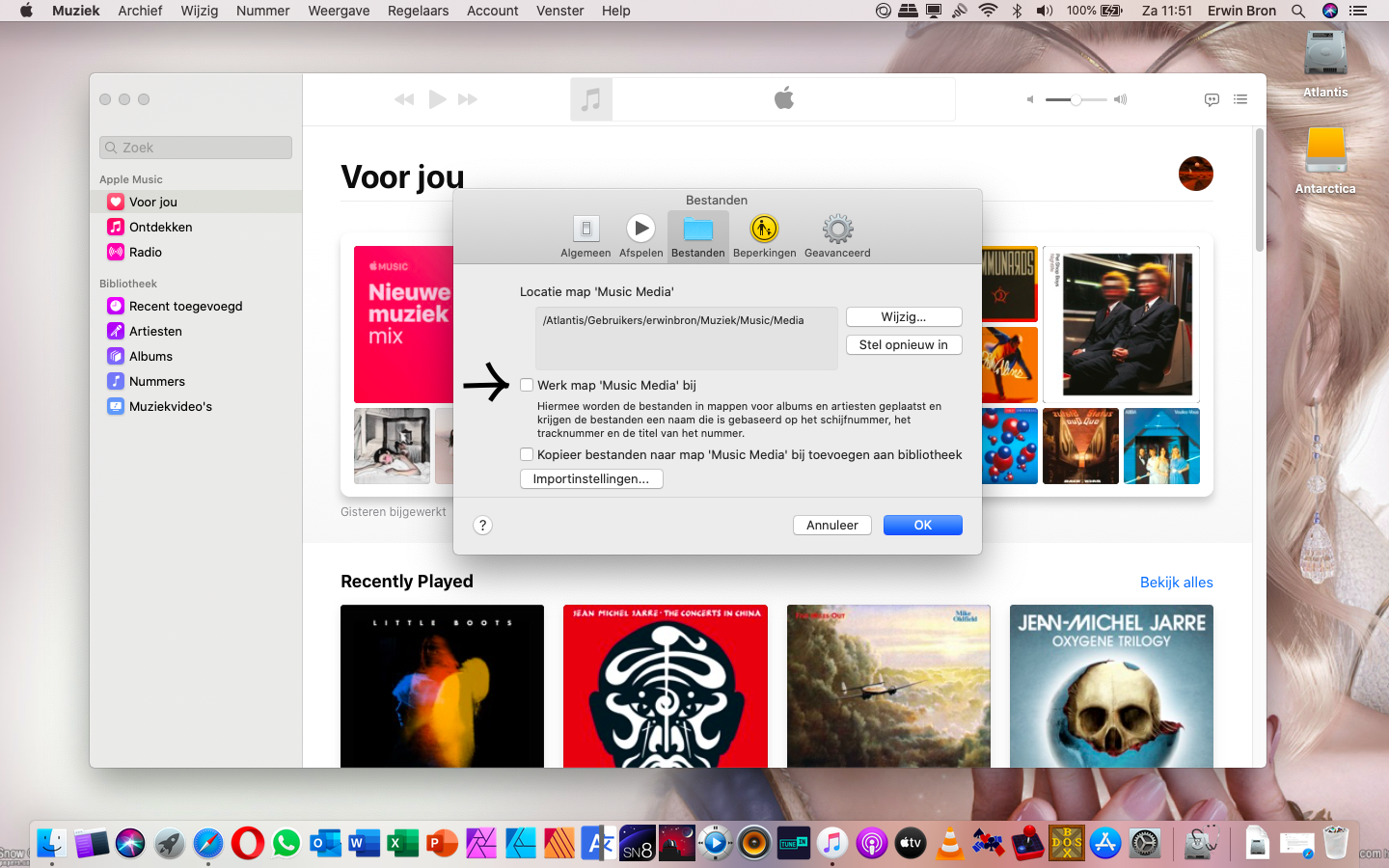Enable 'Kopieer bestanden naar map' checkbox
The height and width of the screenshot is (868, 1389).
click(527, 454)
